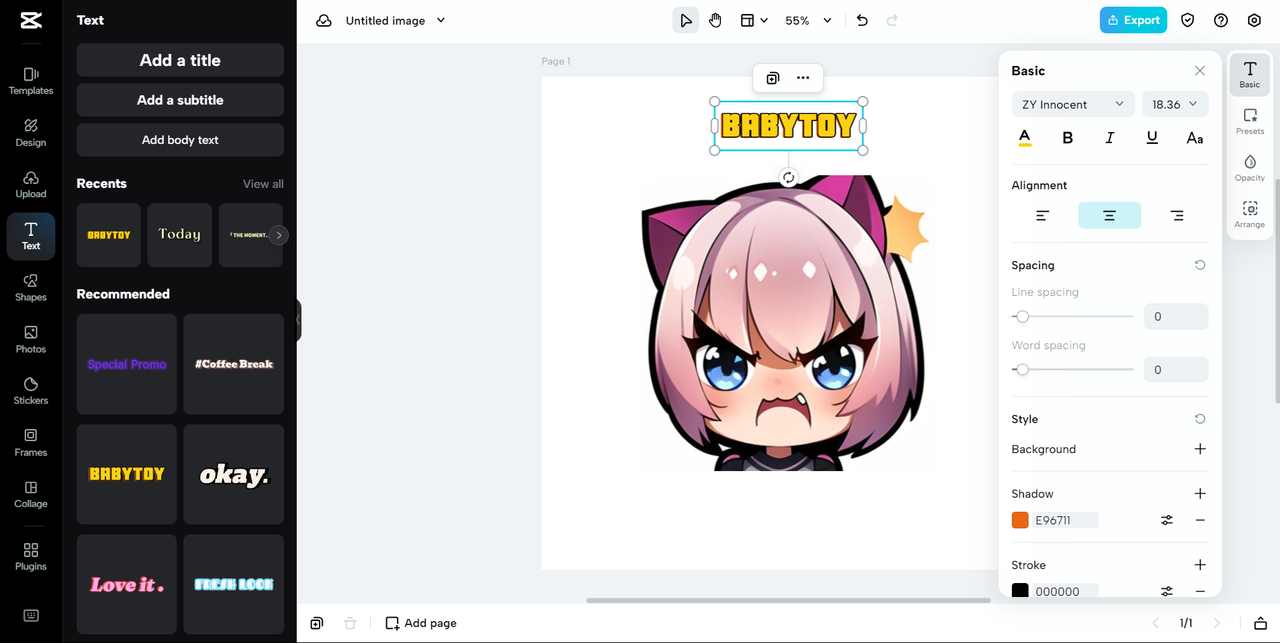Remove the Shadow effect with minus
Image resolution: width=1280 pixels, height=643 pixels.
[1200, 520]
